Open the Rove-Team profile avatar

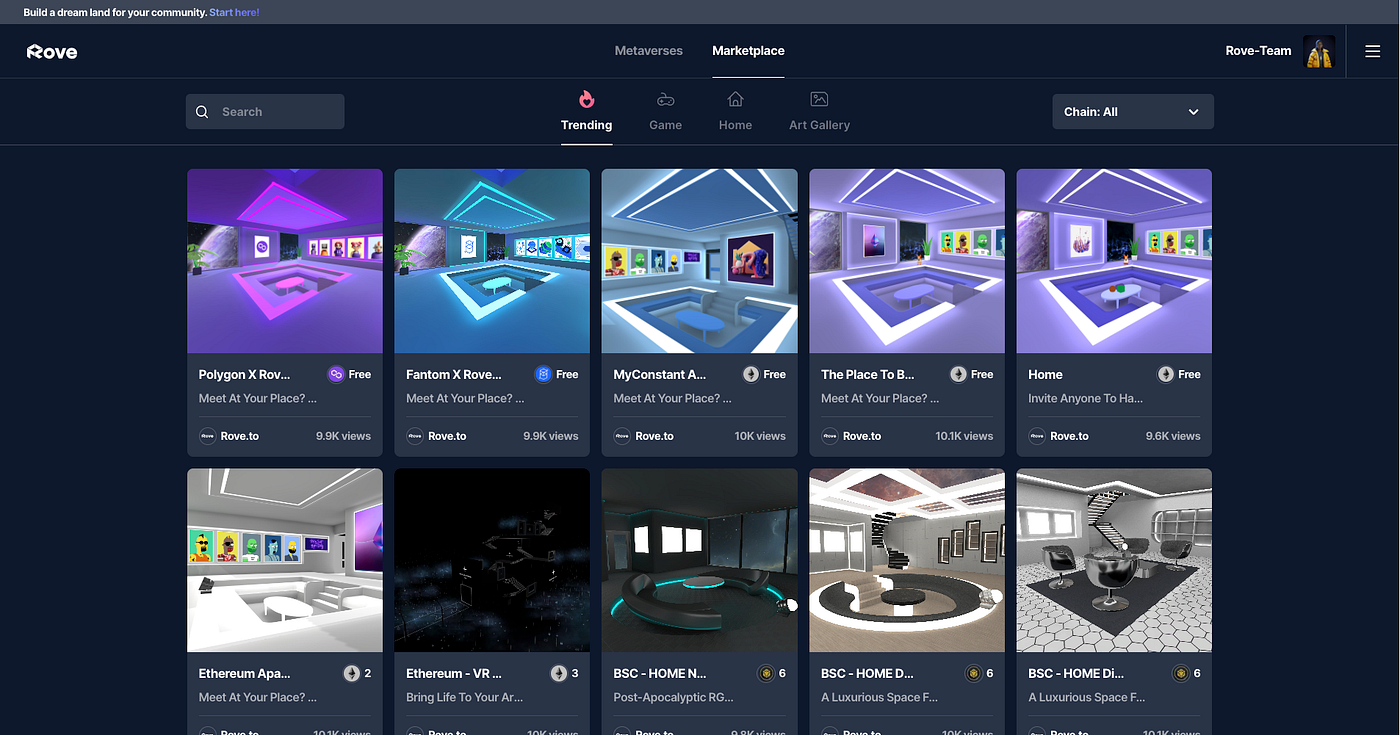(x=1319, y=51)
